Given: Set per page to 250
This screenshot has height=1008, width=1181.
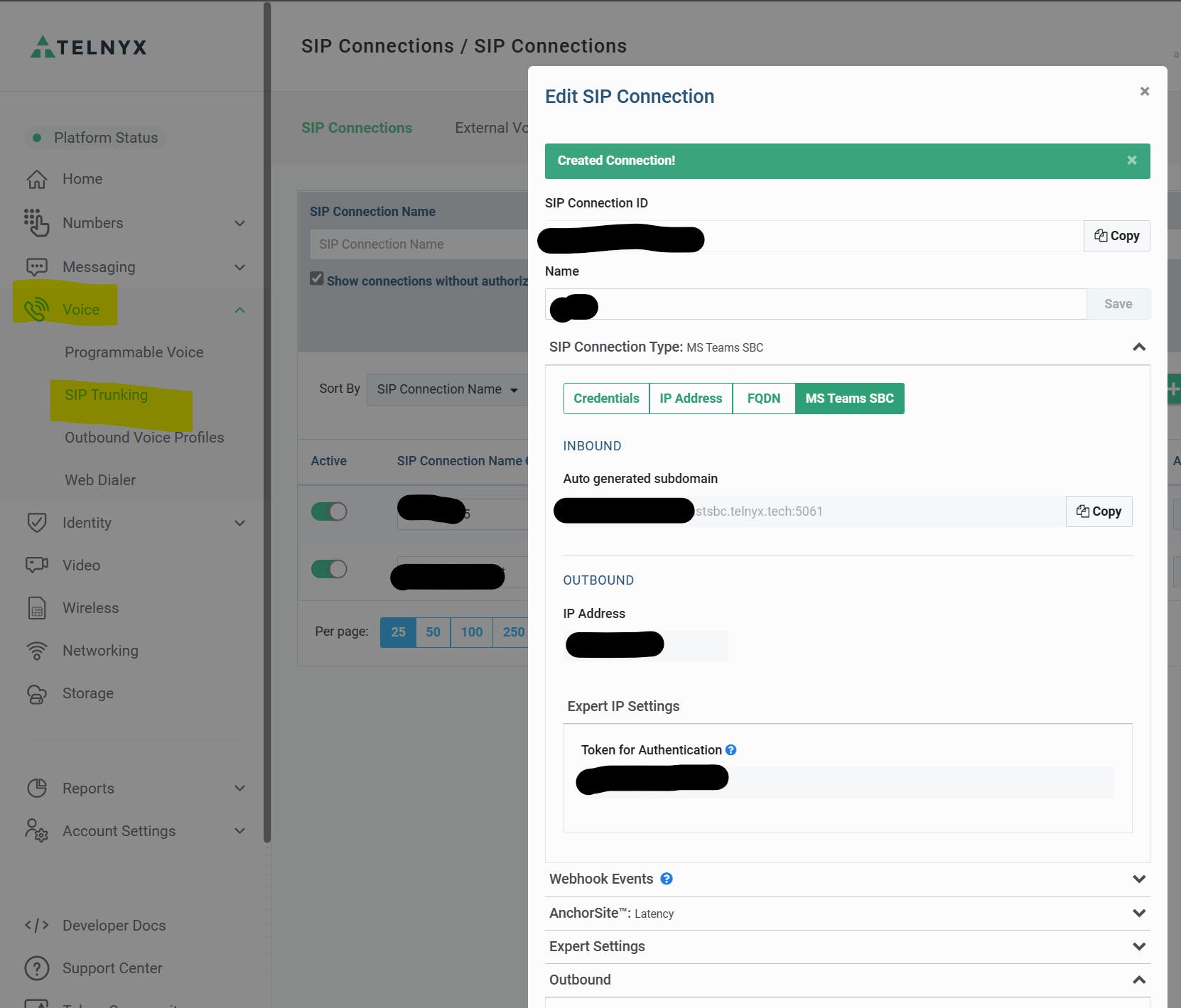Looking at the screenshot, I should pos(511,632).
